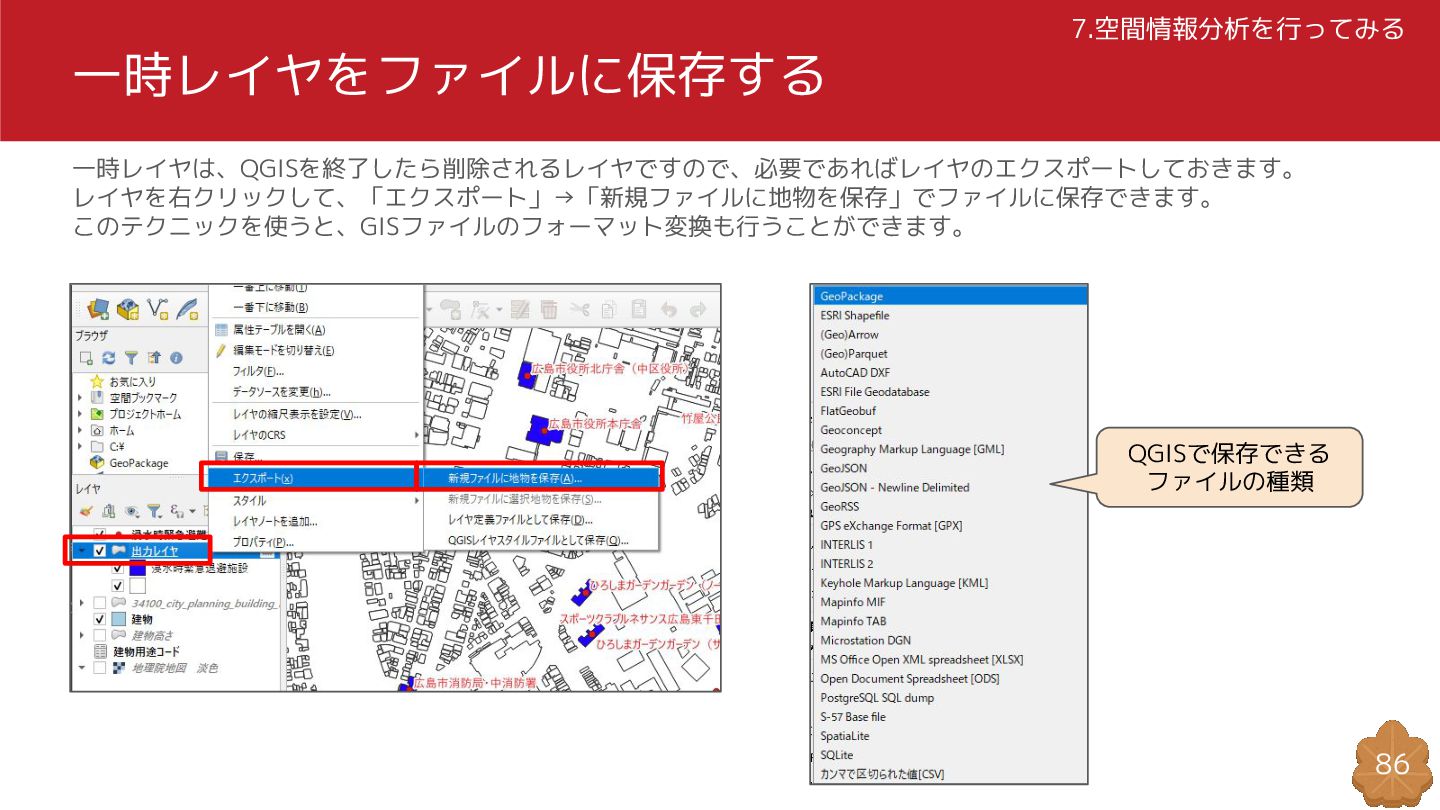
Task: Open プロパティ from context menu
Action: (317, 542)
